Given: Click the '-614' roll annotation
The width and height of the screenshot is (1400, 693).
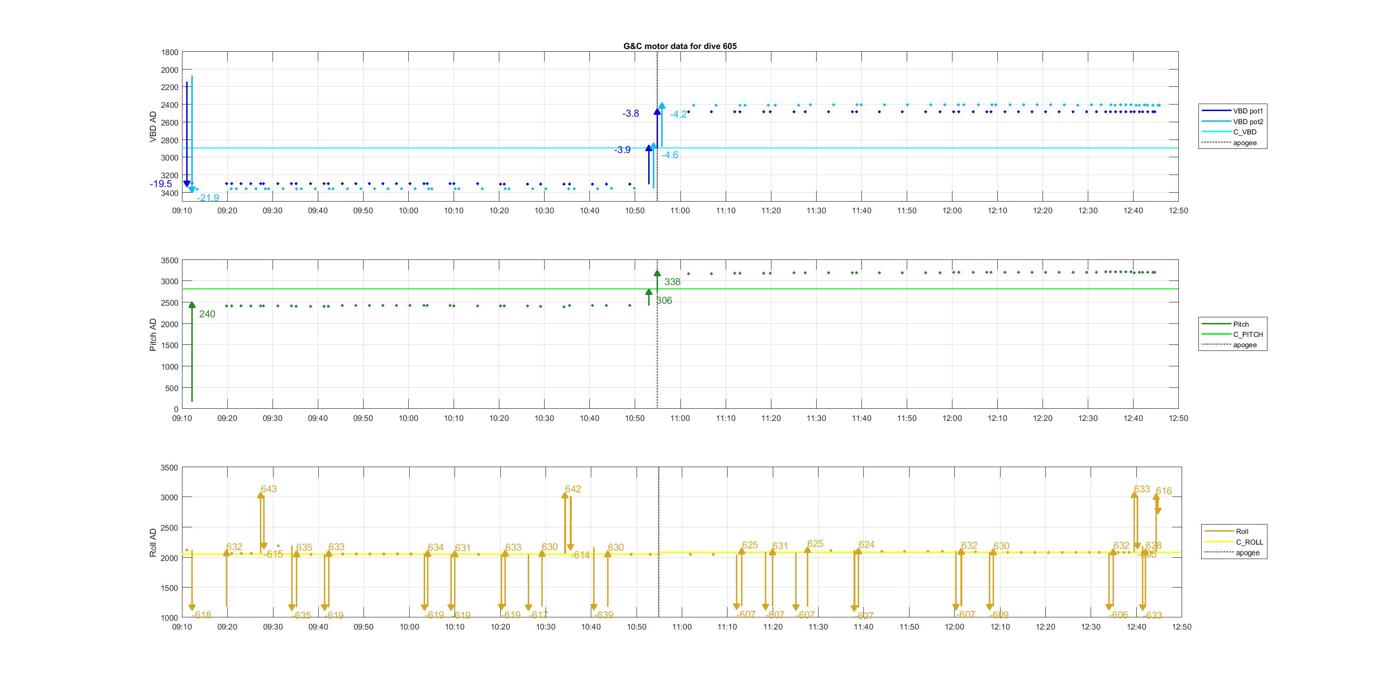Looking at the screenshot, I should 580,555.
